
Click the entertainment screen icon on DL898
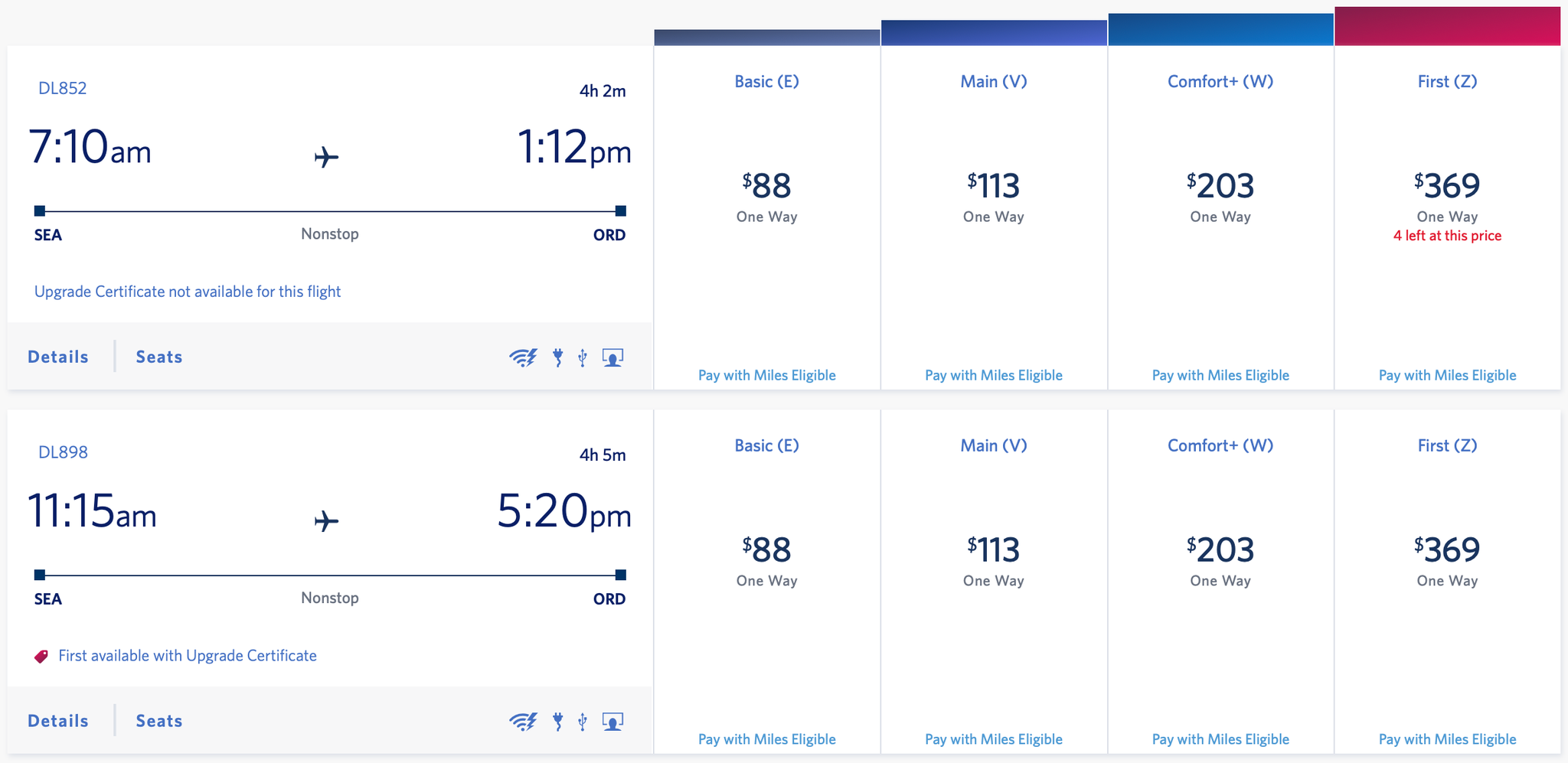pyautogui.click(x=612, y=720)
